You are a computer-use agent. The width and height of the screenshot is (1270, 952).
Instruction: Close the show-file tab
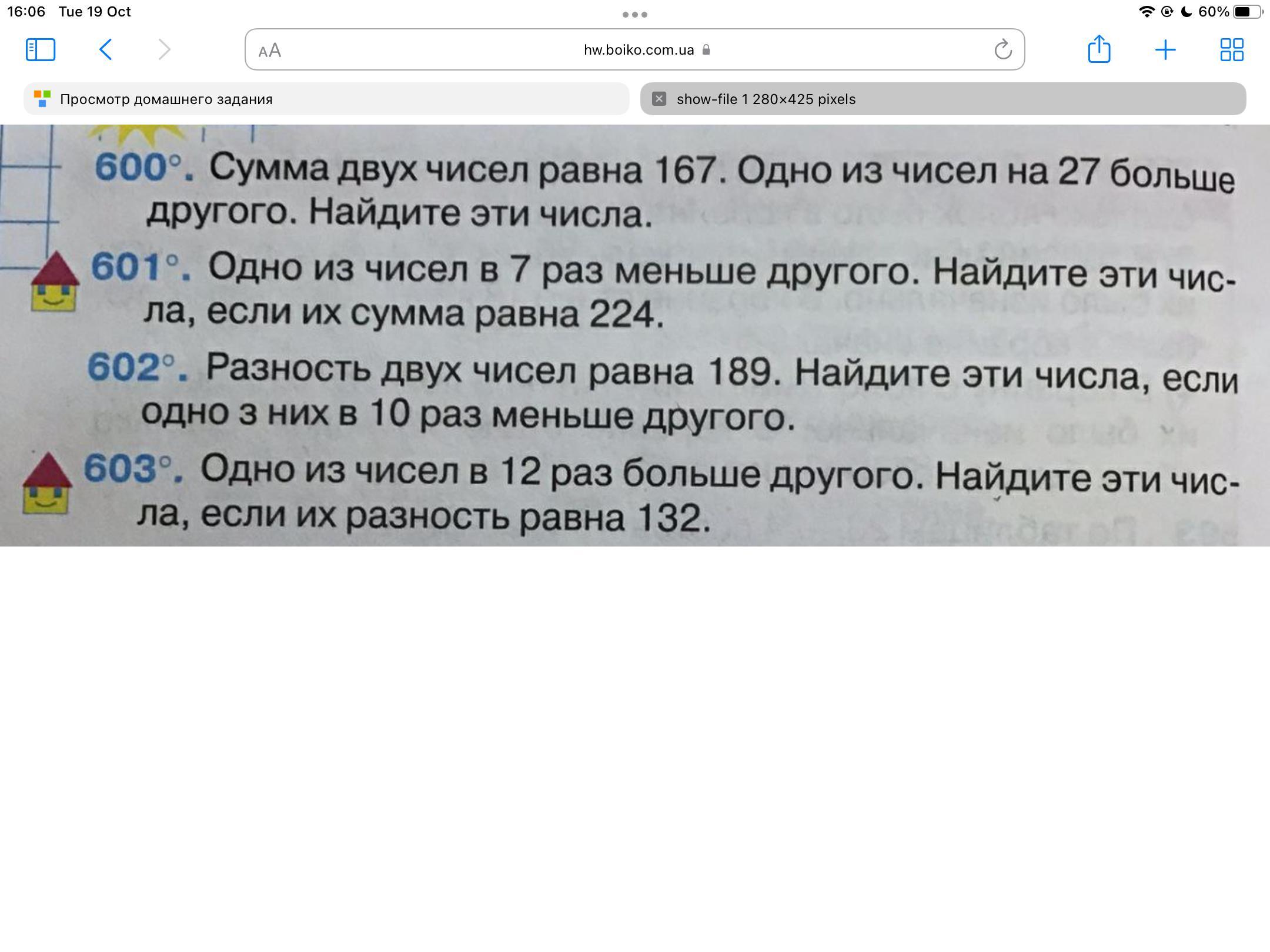(x=659, y=99)
